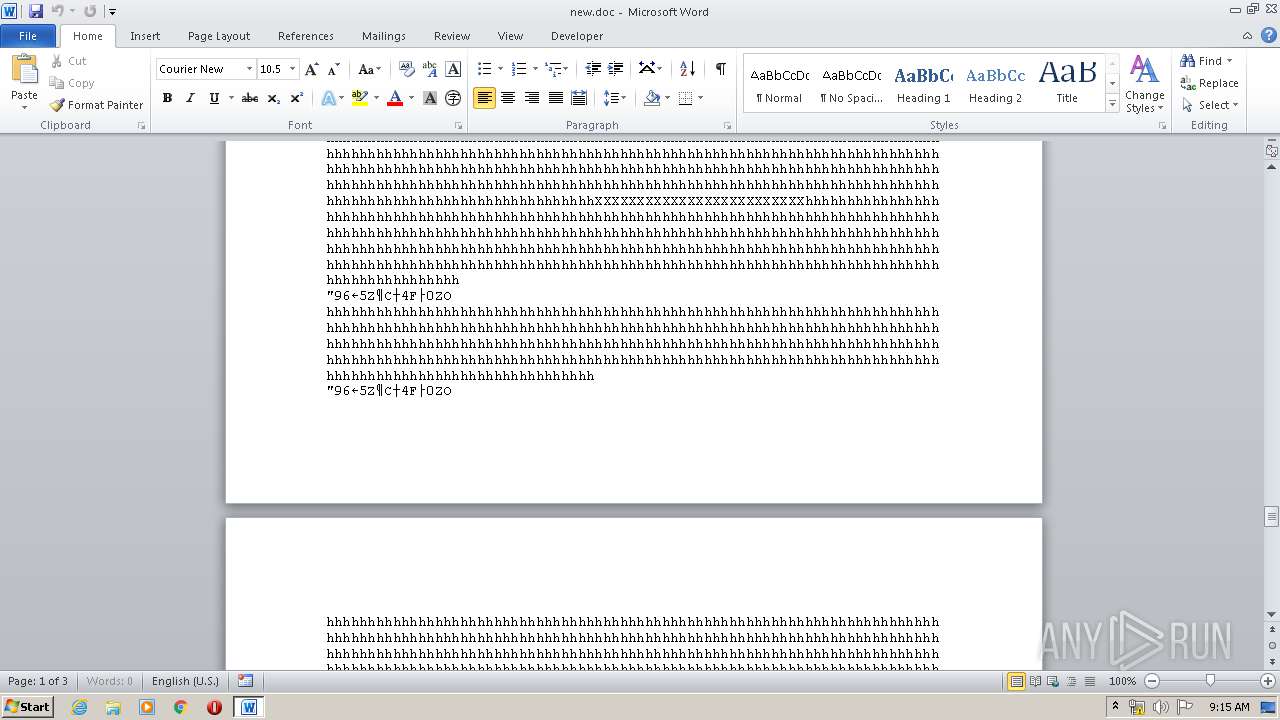Image resolution: width=1280 pixels, height=720 pixels.
Task: Click the Clear Formatting icon
Action: [407, 69]
